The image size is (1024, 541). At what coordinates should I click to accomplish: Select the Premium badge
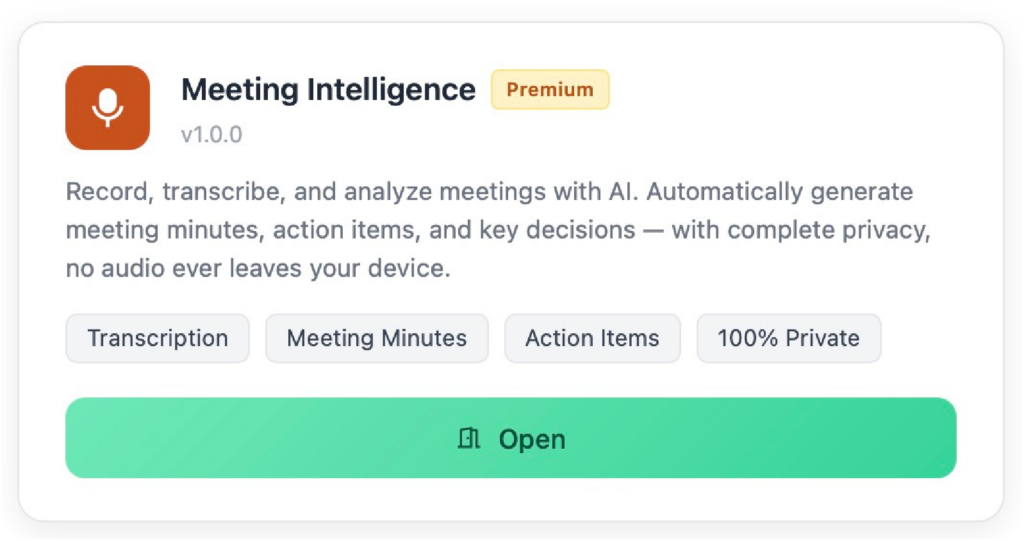tap(550, 90)
